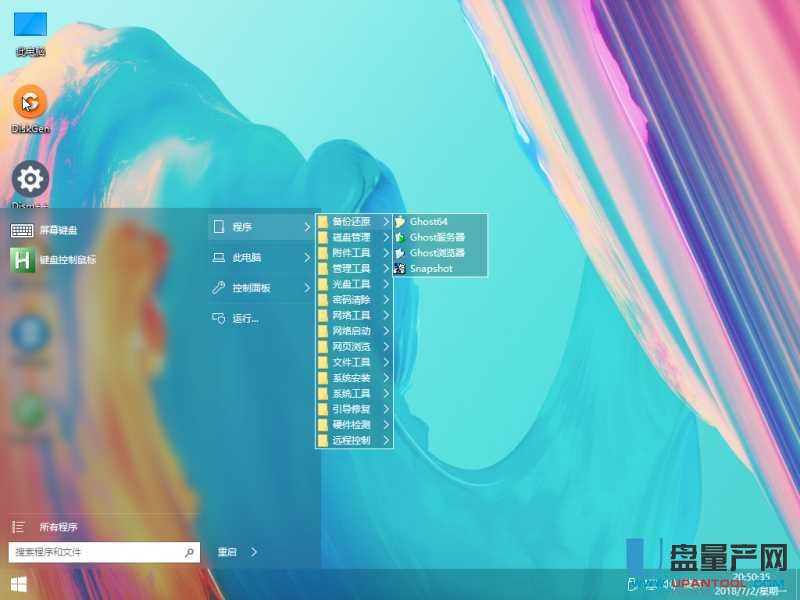Open the Dism++ gear desktop icon

[x=30, y=180]
